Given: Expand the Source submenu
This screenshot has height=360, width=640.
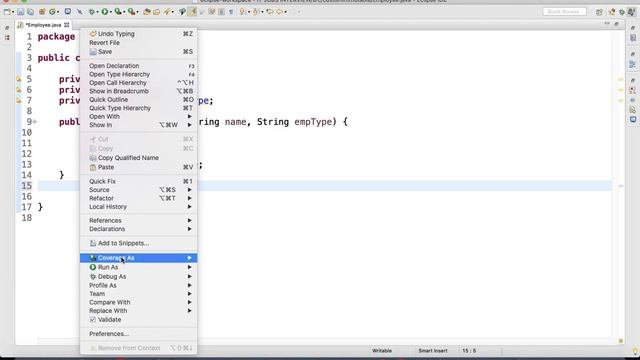Looking at the screenshot, I should [x=139, y=190].
